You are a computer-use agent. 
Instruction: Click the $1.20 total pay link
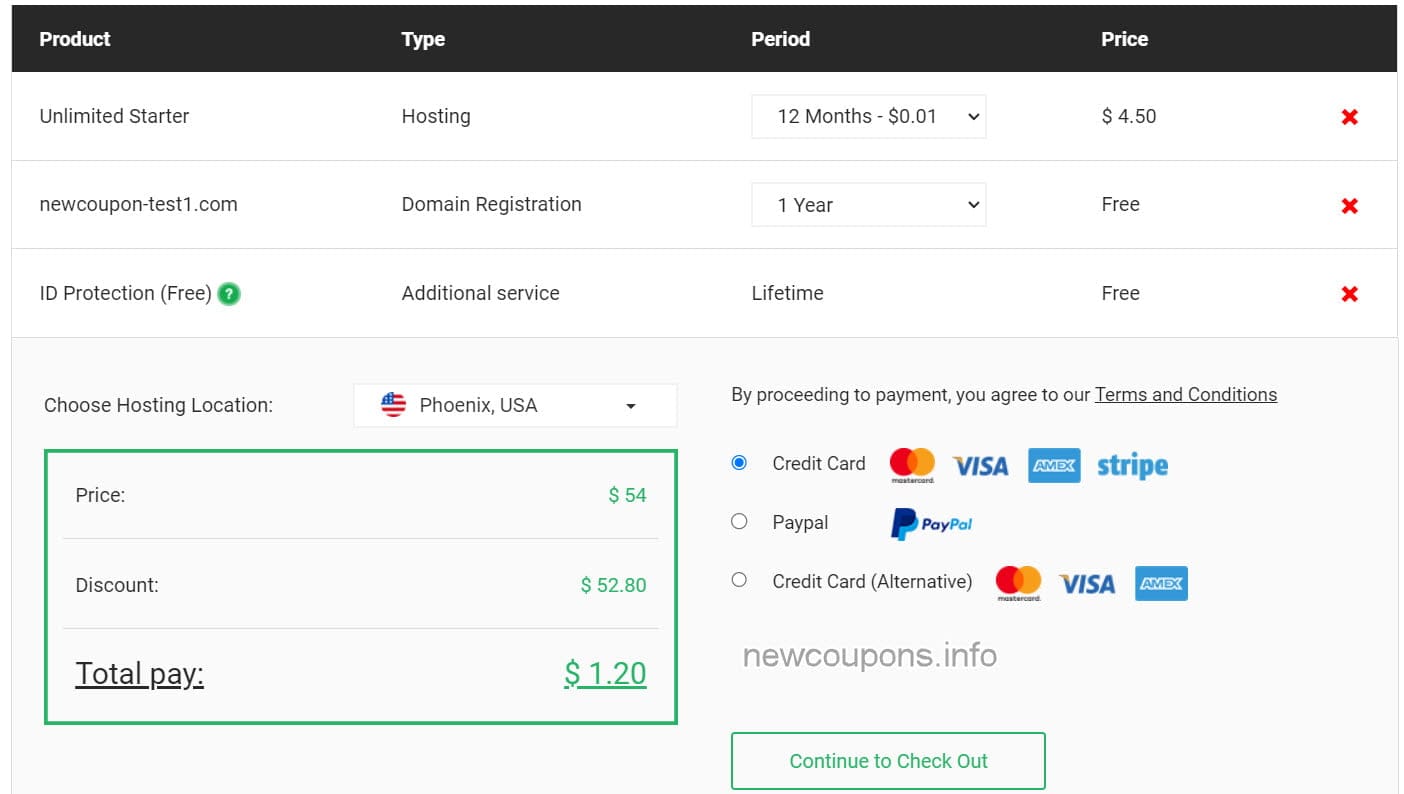605,673
